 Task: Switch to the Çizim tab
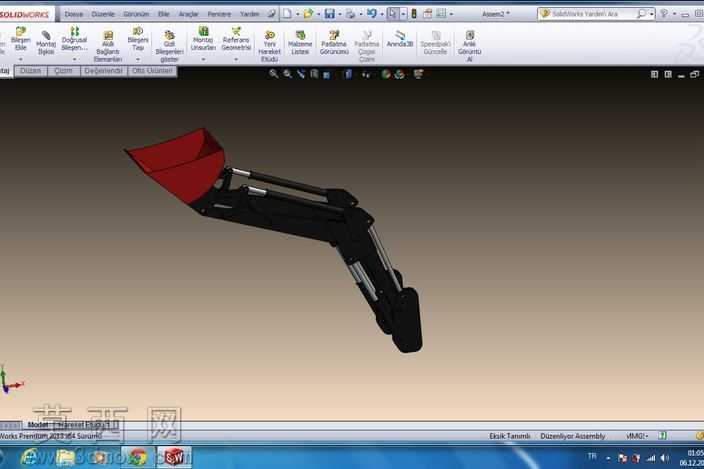(x=63, y=71)
